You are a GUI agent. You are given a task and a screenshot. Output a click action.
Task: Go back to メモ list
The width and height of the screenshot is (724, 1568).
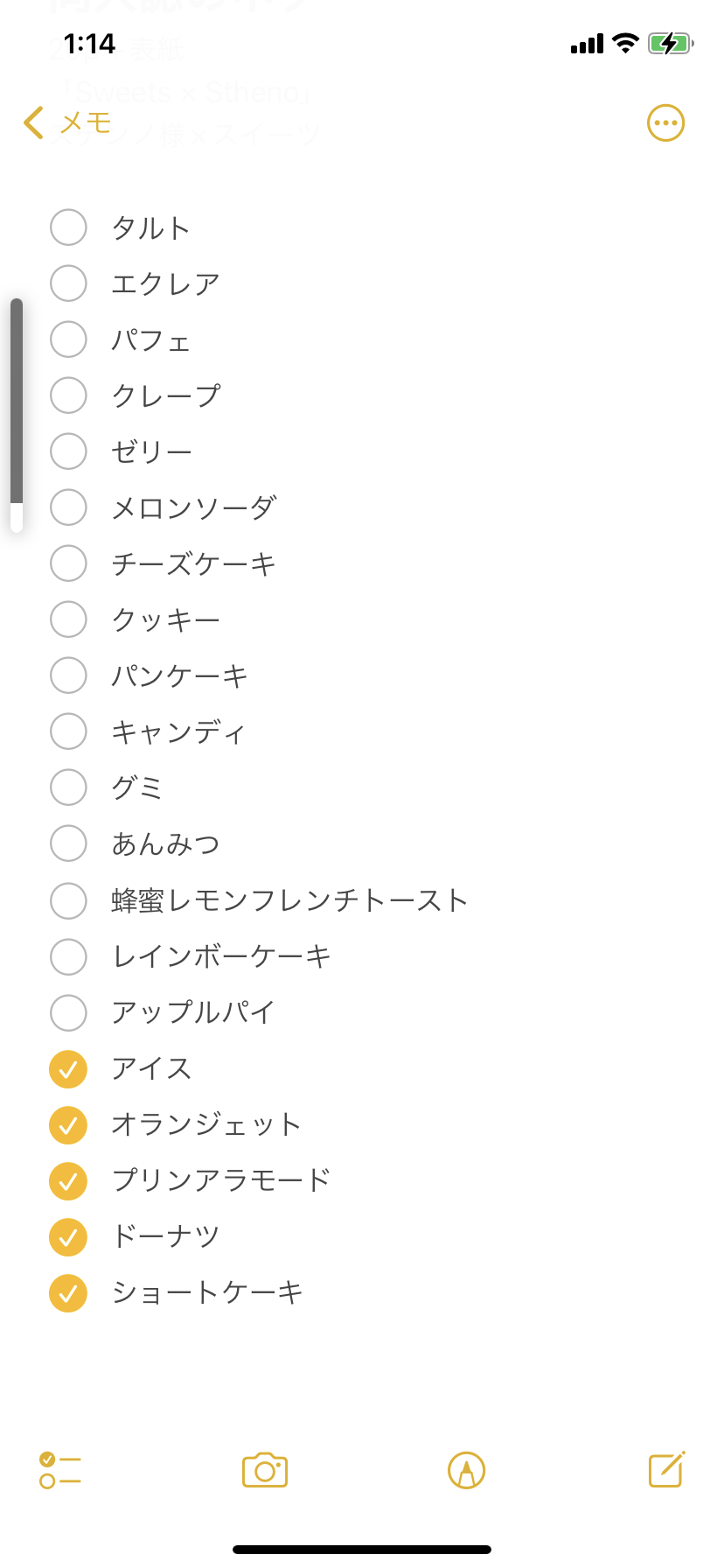(85, 123)
